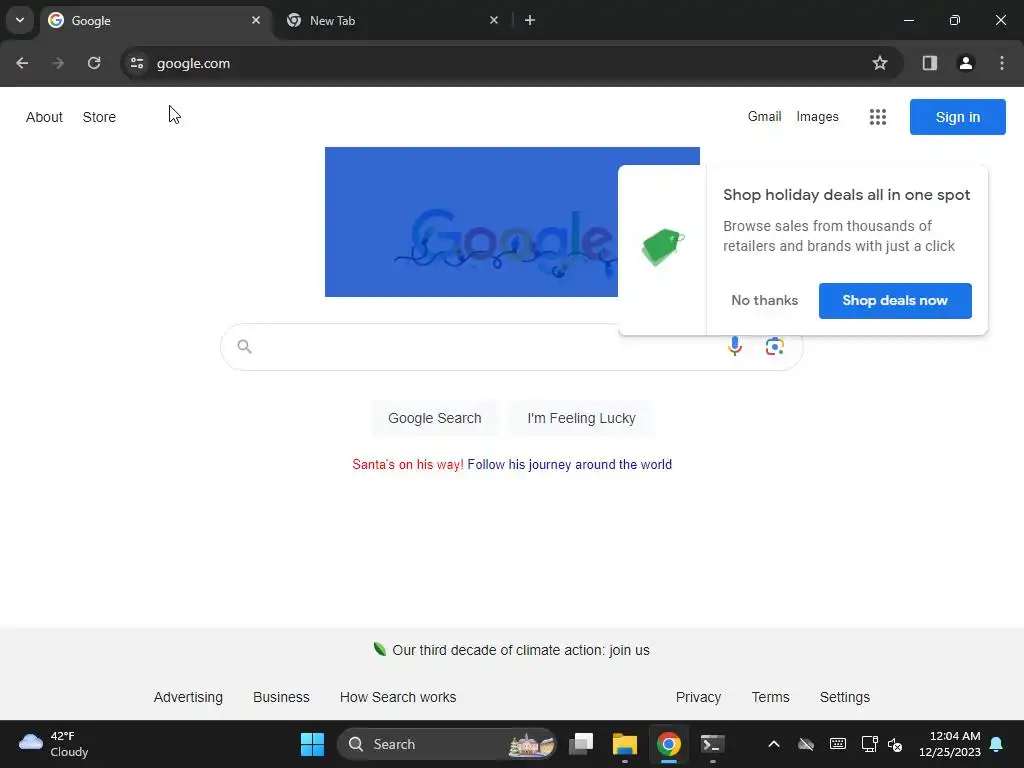Click the display network tray icon

[869, 744]
